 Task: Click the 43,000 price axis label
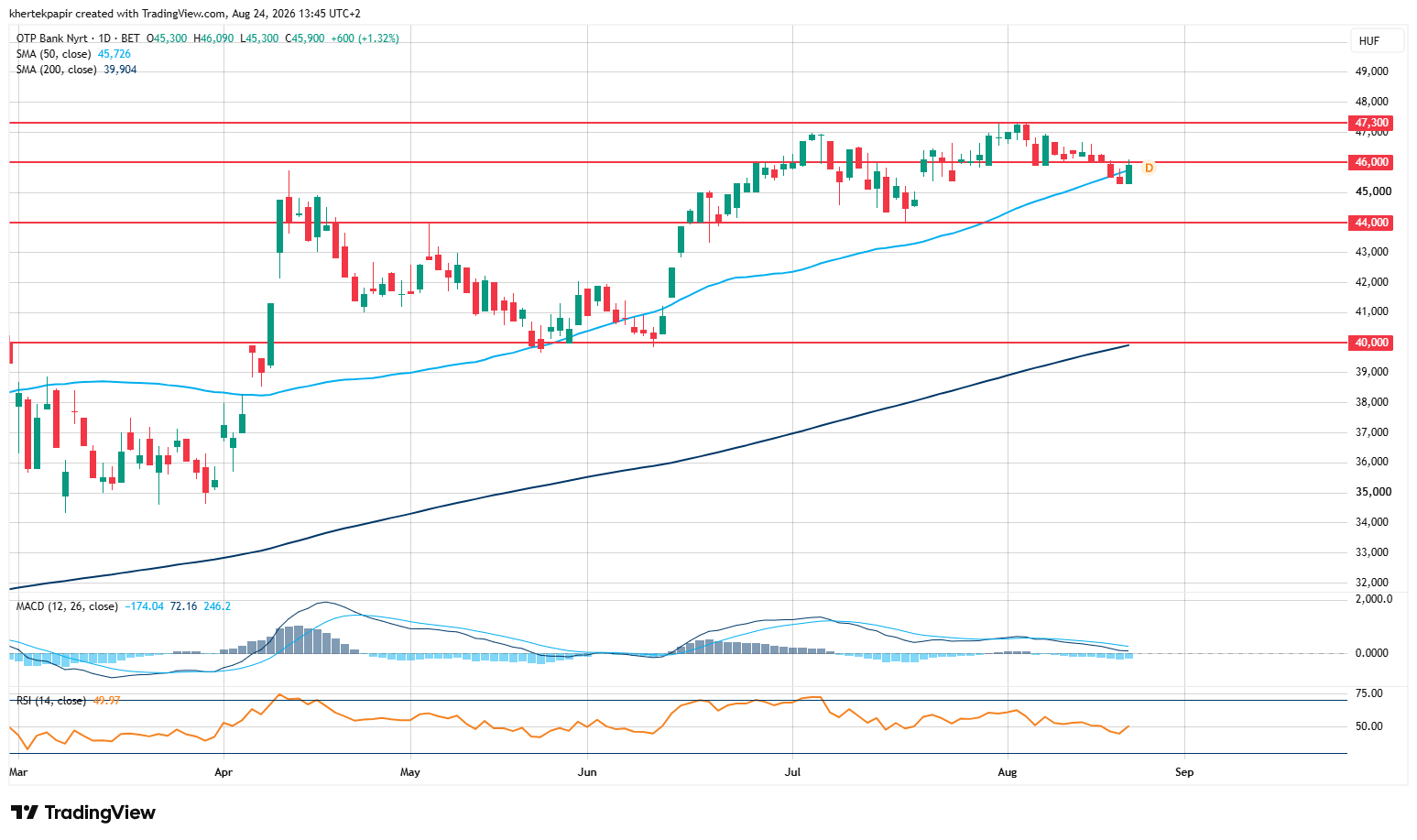(x=1372, y=252)
